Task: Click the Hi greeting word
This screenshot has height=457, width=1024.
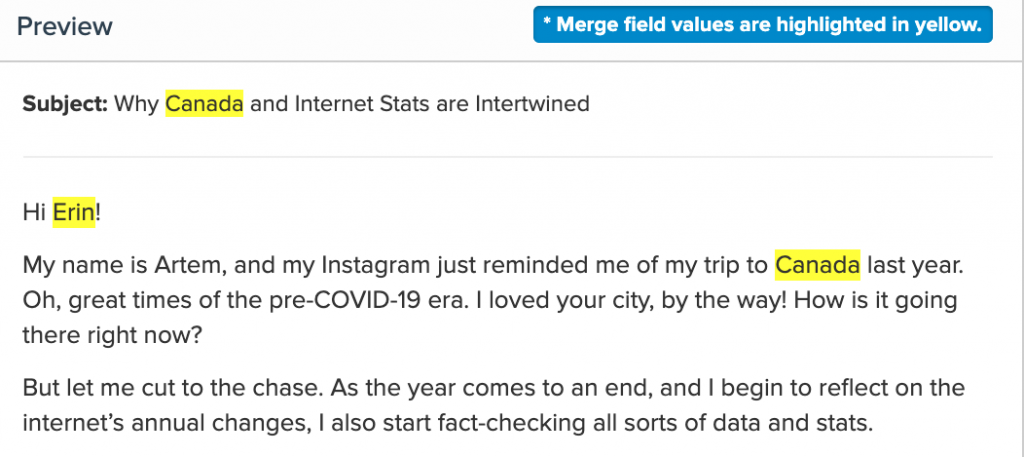Action: coord(34,212)
